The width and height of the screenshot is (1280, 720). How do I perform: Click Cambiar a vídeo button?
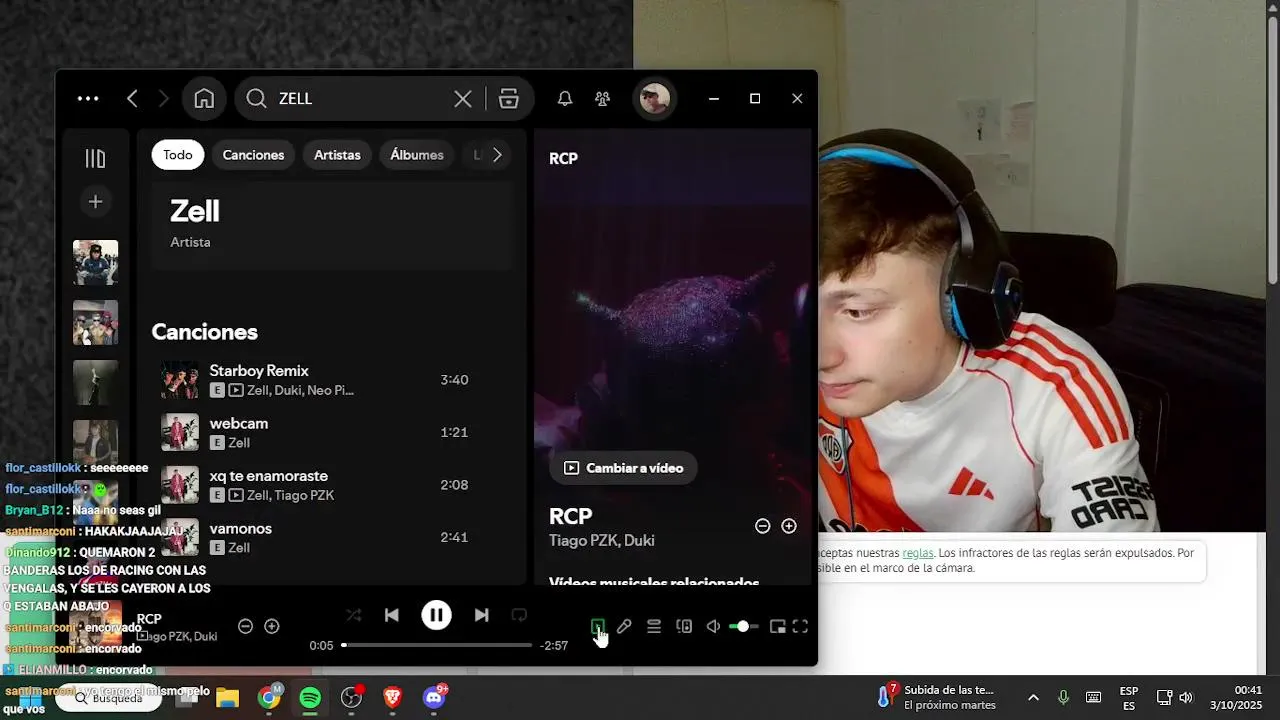[x=623, y=468]
